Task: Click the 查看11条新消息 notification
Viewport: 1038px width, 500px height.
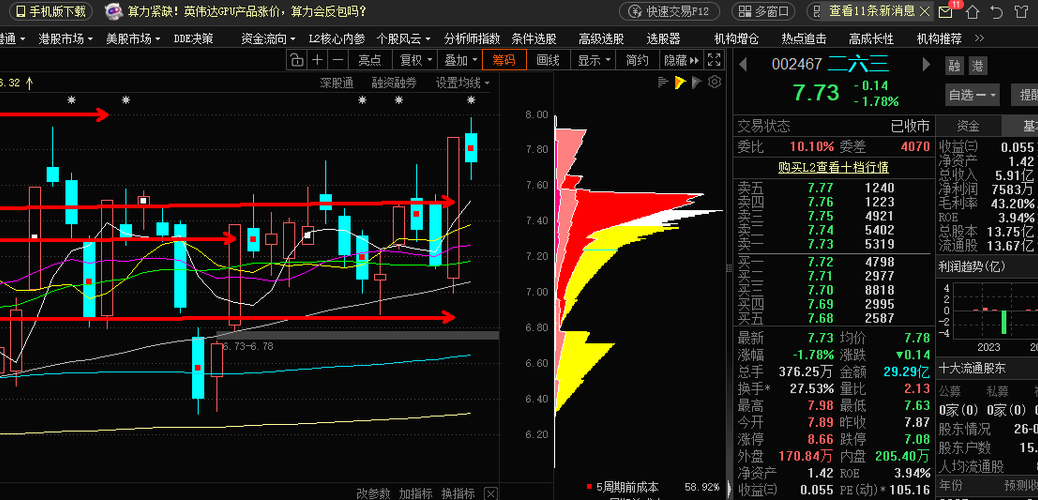Action: pos(872,11)
